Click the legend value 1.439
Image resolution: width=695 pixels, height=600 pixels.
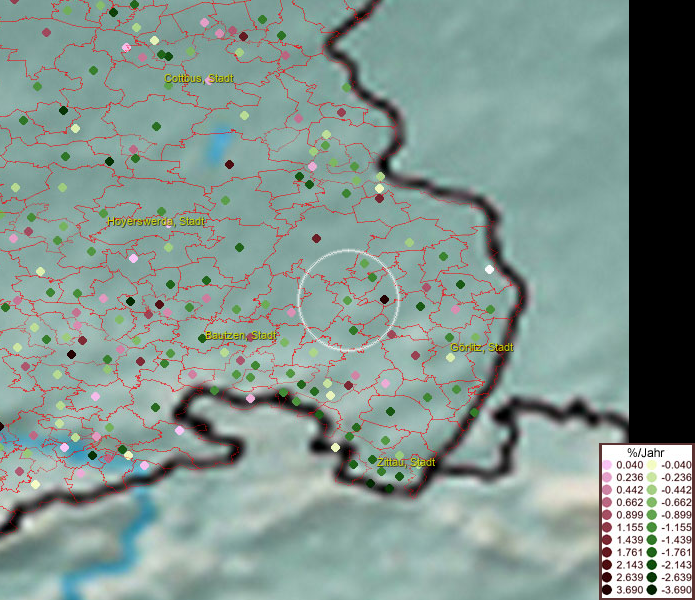[629, 540]
